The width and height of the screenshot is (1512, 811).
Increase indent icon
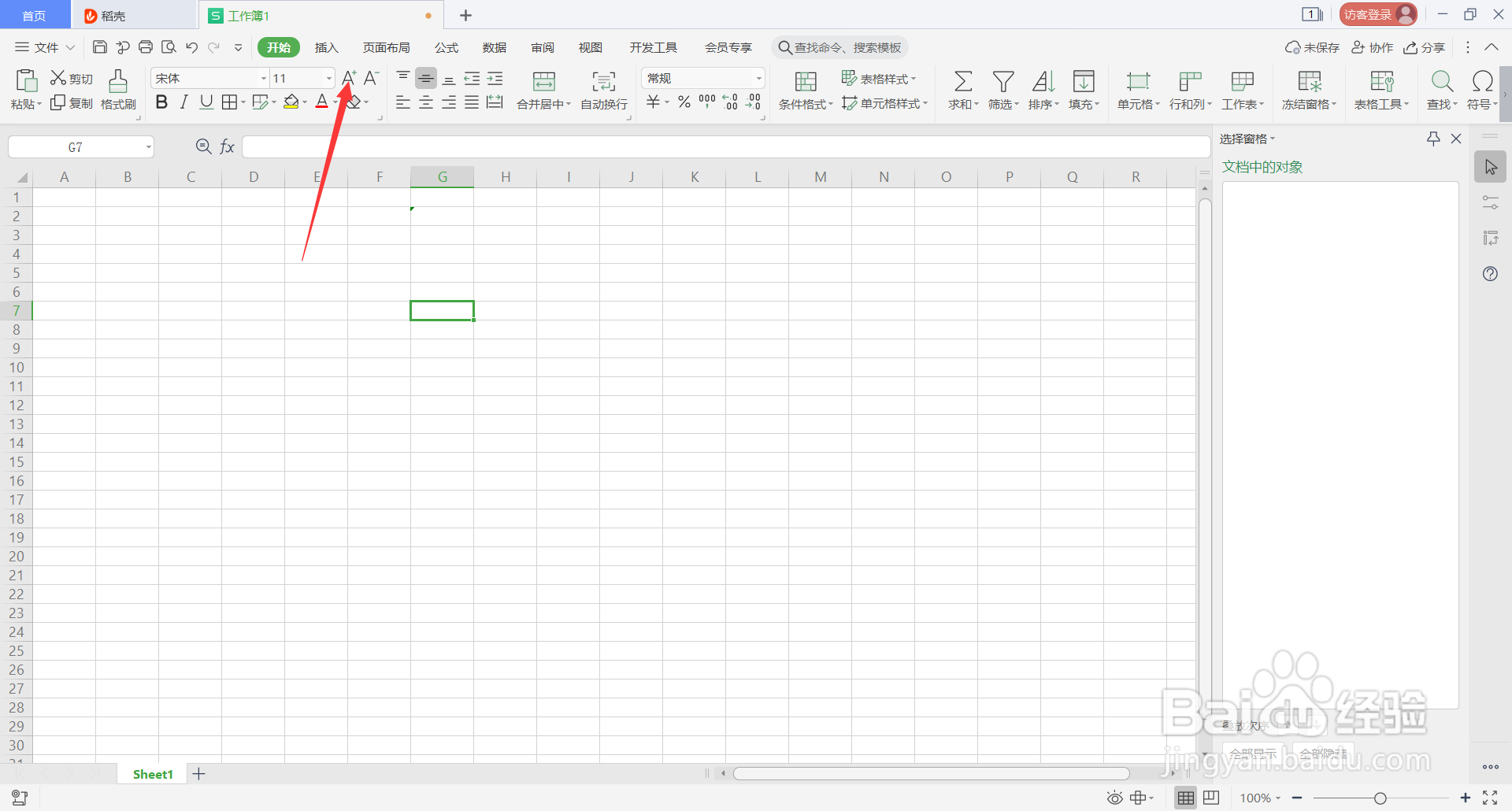point(495,78)
